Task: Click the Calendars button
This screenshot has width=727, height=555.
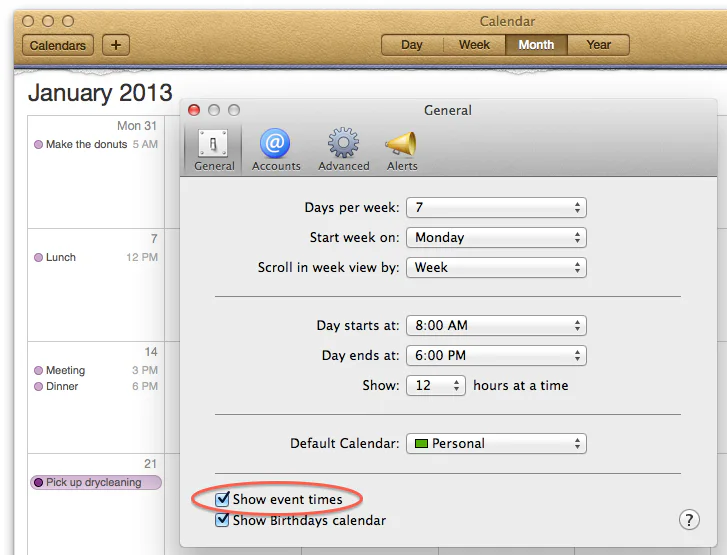Action: click(x=57, y=45)
